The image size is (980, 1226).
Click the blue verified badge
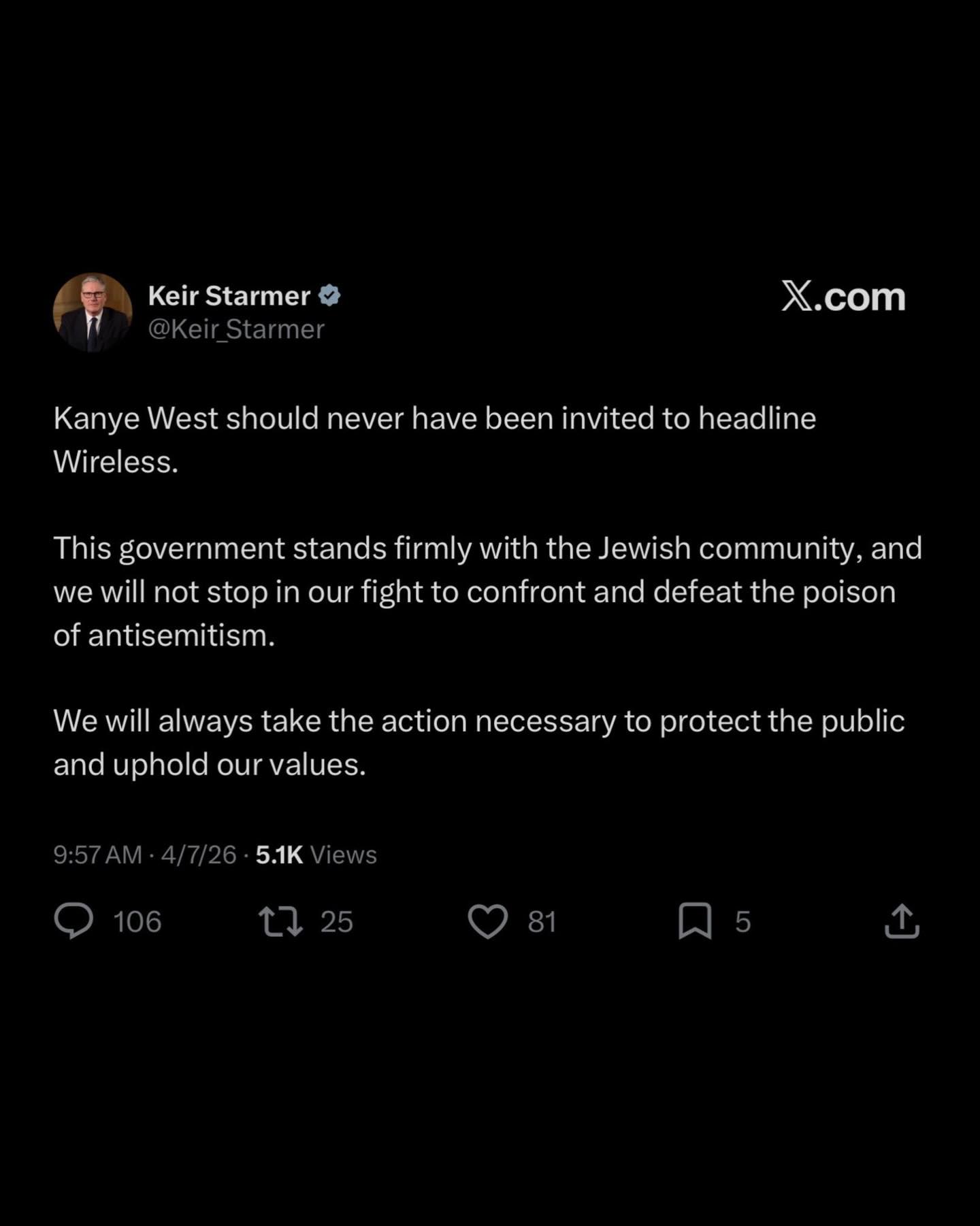click(329, 295)
